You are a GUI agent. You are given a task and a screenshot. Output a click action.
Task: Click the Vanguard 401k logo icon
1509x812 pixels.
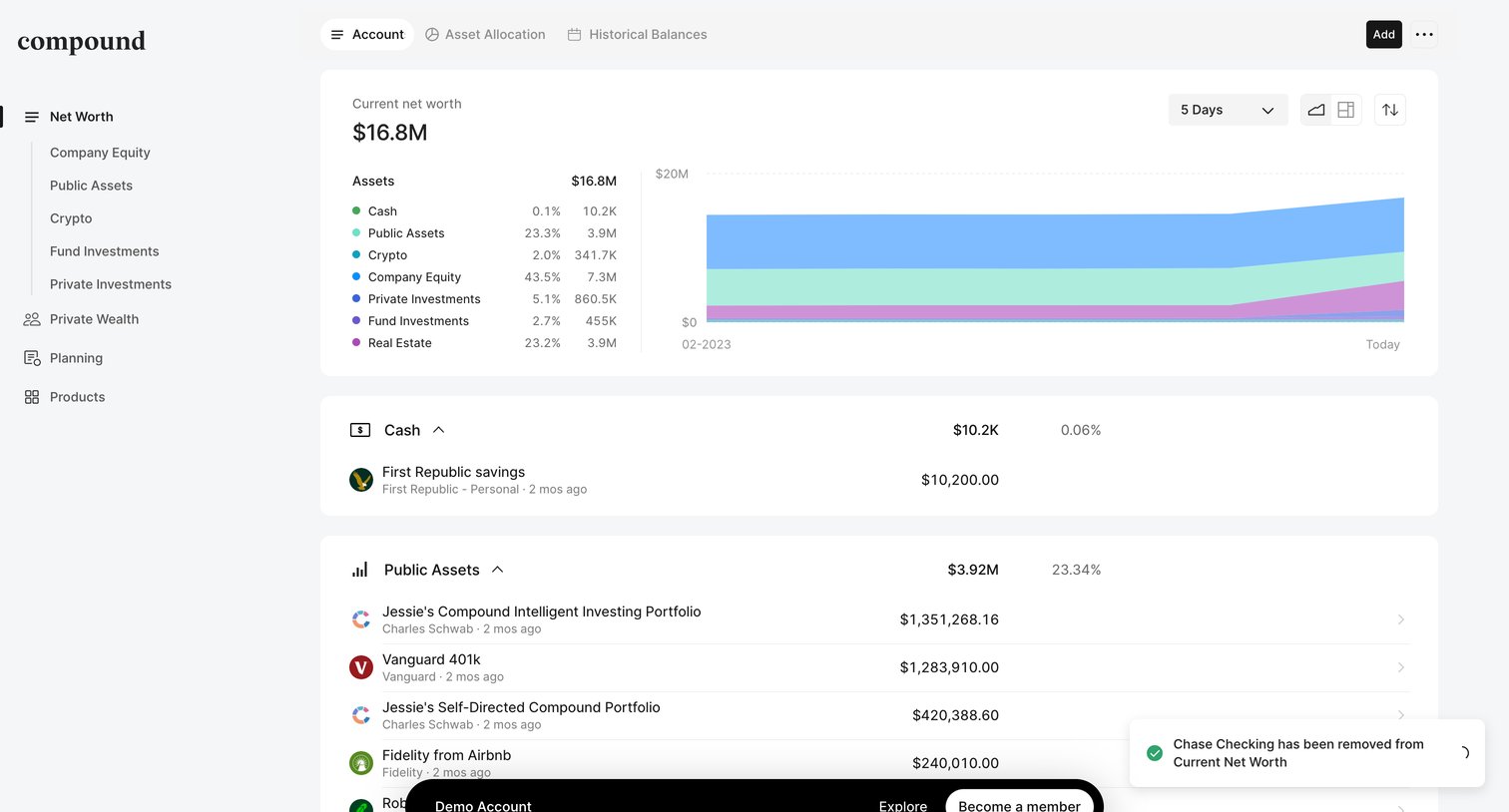(361, 667)
